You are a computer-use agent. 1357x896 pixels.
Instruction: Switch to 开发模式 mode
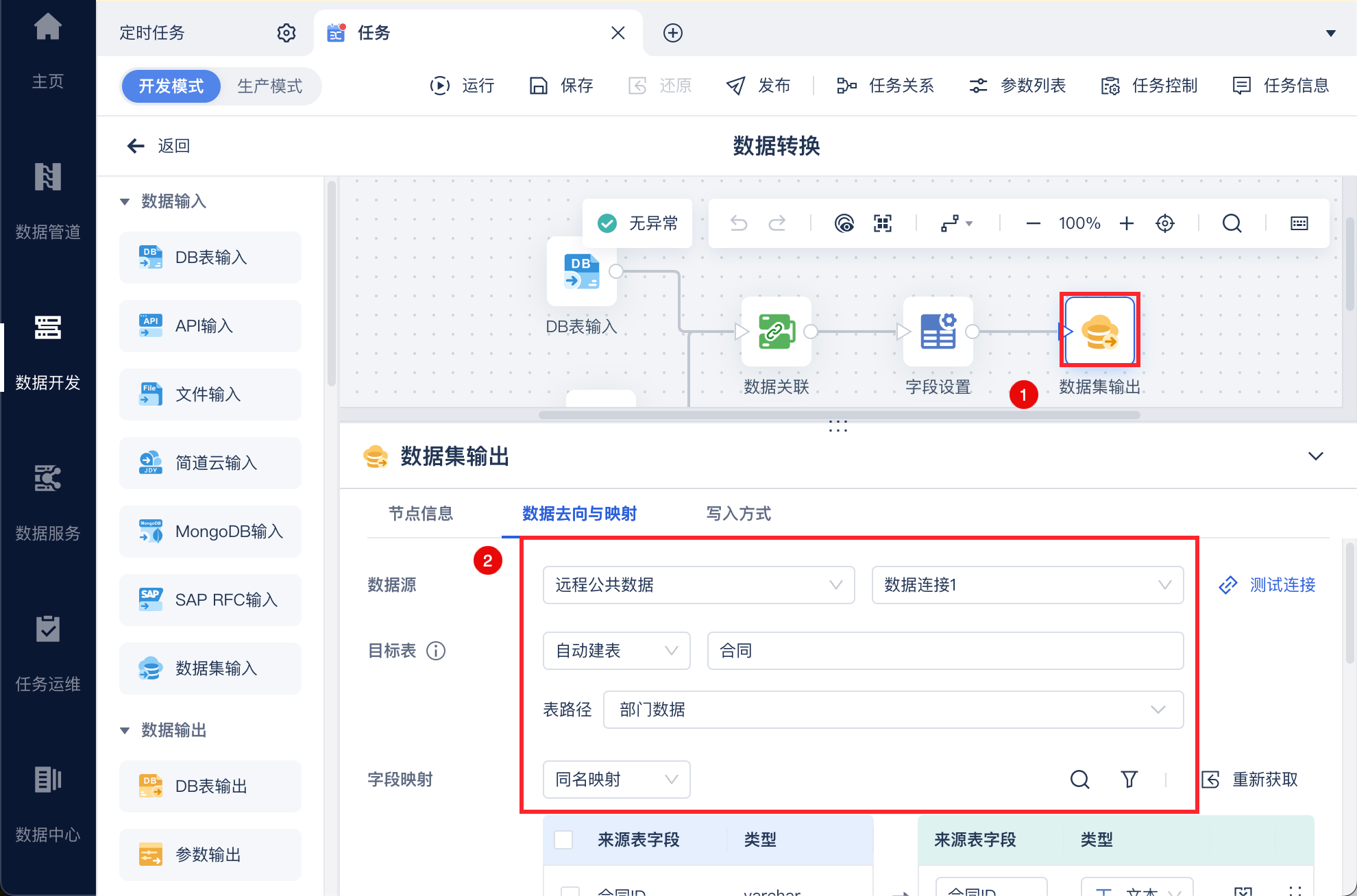[x=171, y=86]
